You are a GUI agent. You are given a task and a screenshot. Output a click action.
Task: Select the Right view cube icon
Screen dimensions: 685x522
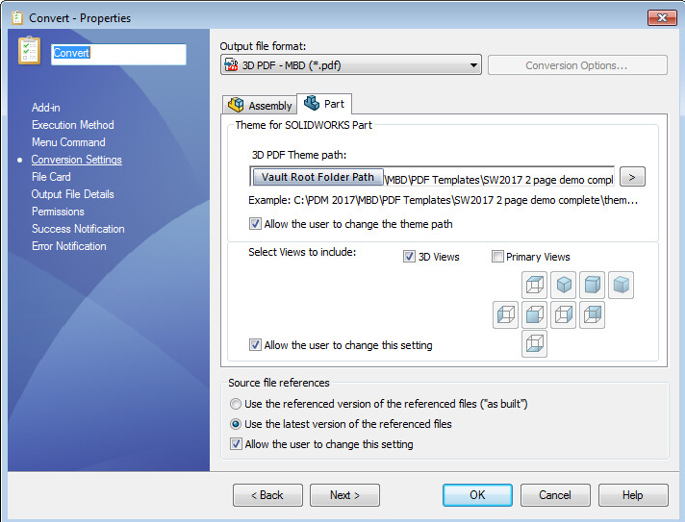coord(564,315)
